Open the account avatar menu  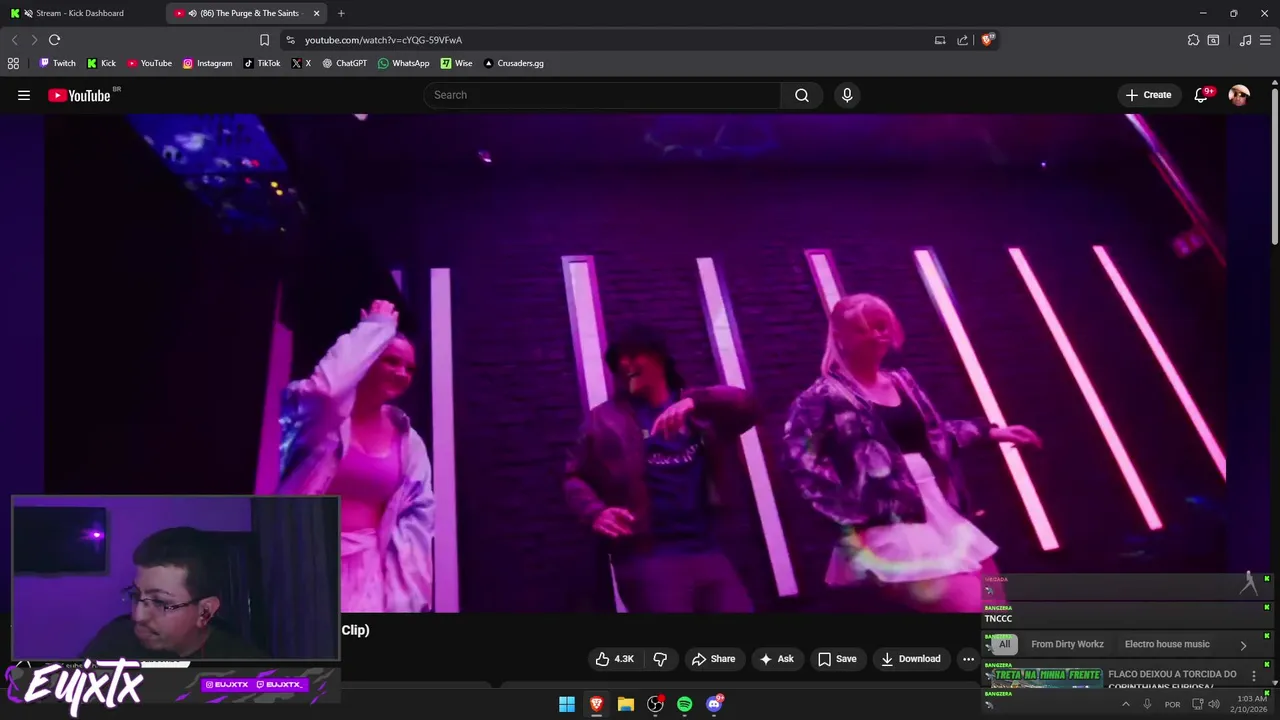point(1239,95)
